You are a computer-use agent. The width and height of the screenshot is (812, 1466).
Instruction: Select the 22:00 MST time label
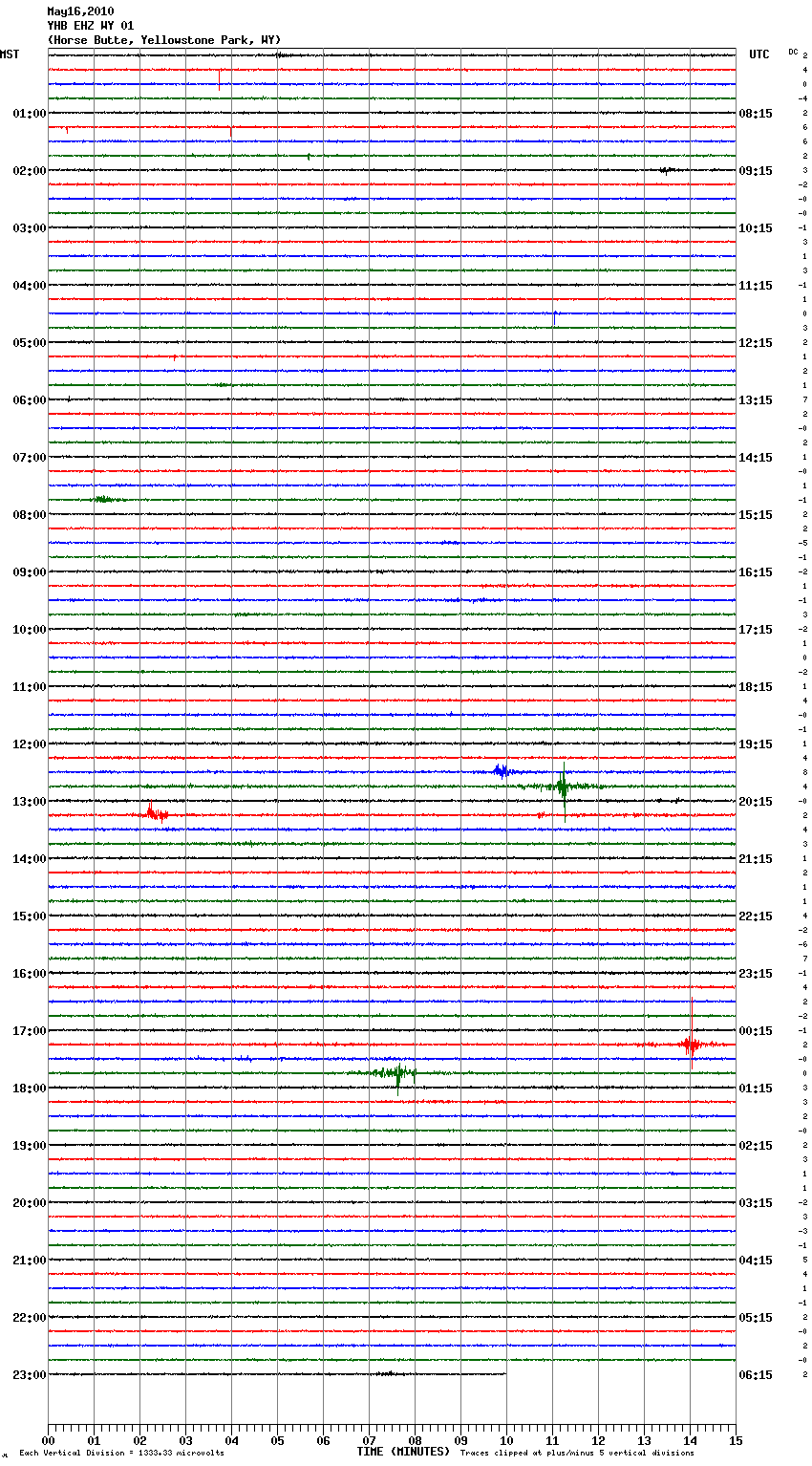click(30, 1318)
